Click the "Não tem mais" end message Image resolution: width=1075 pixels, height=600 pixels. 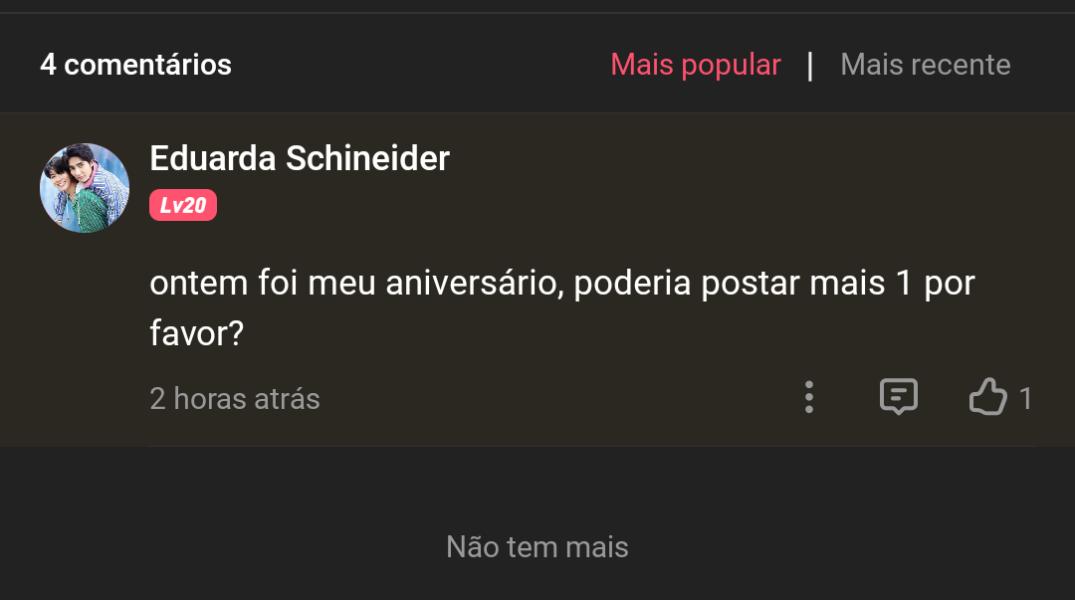point(537,547)
